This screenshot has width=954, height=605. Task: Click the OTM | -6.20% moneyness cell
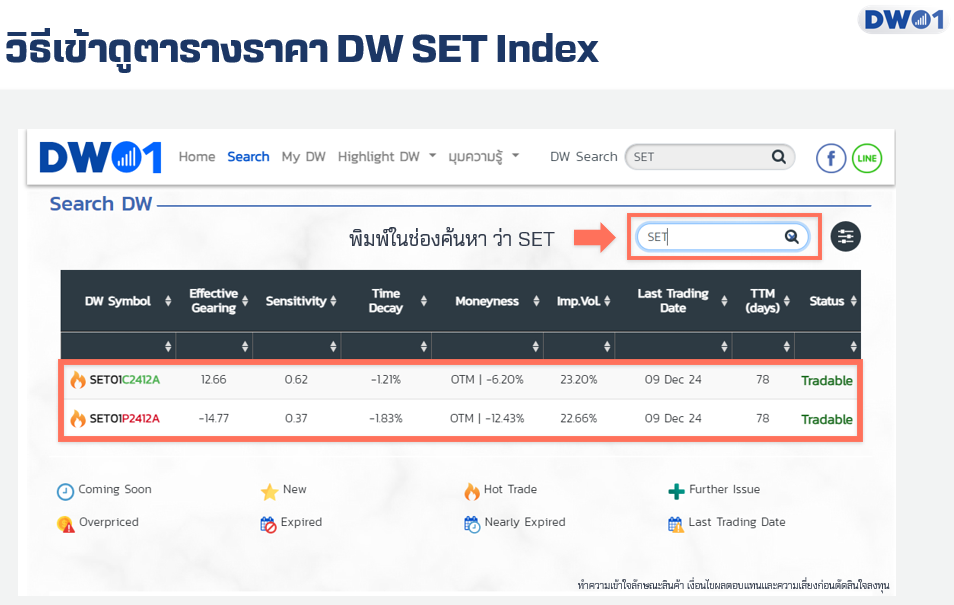coord(487,380)
